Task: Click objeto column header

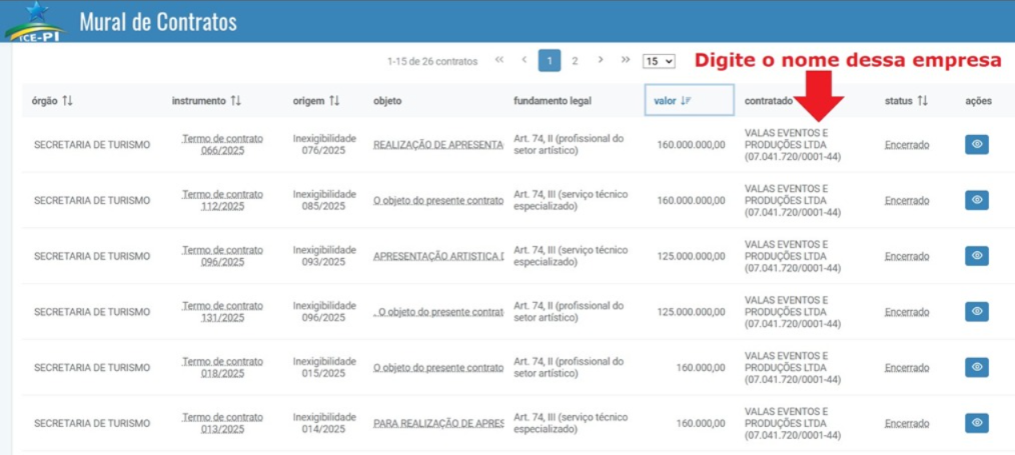Action: click(387, 101)
